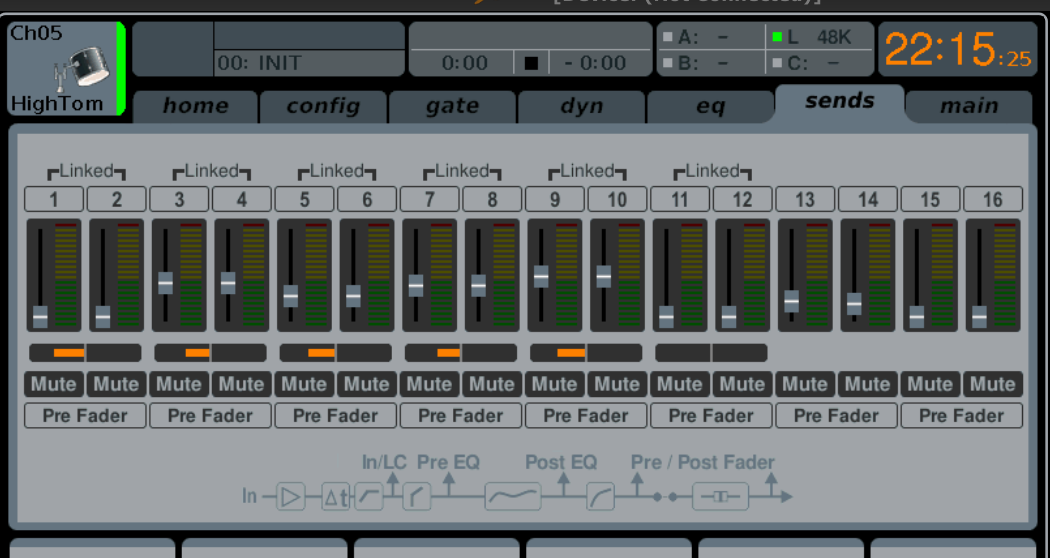Viewport: 1050px width, 558px height.
Task: Click the bus 9 send level fader
Action: click(541, 277)
